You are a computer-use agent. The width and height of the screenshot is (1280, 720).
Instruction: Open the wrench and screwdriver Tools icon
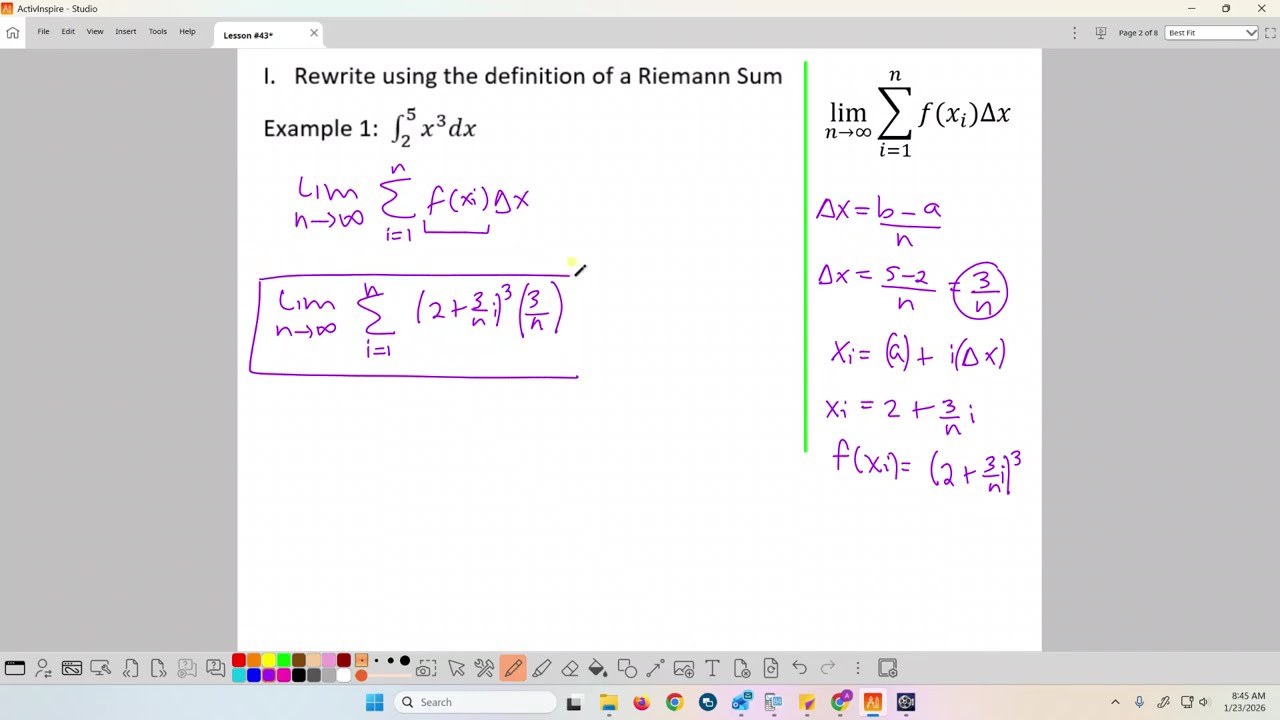tap(484, 668)
